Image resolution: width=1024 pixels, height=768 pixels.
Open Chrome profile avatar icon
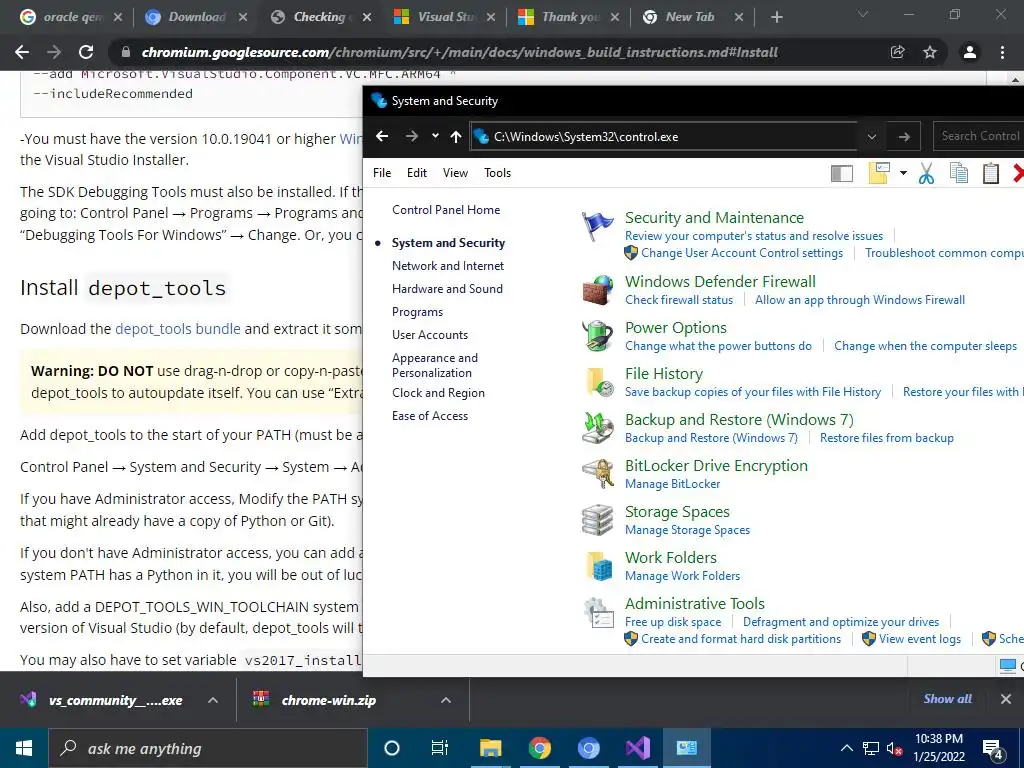tap(970, 52)
